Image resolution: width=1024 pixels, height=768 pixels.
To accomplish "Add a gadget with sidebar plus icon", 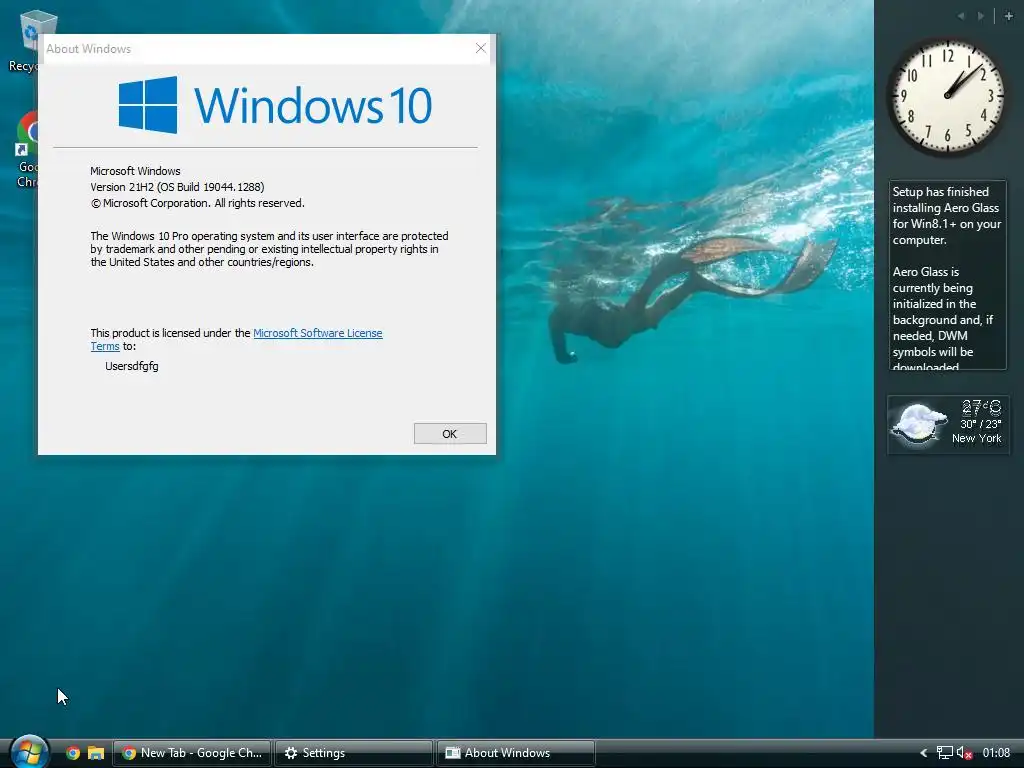I will click(x=1008, y=16).
